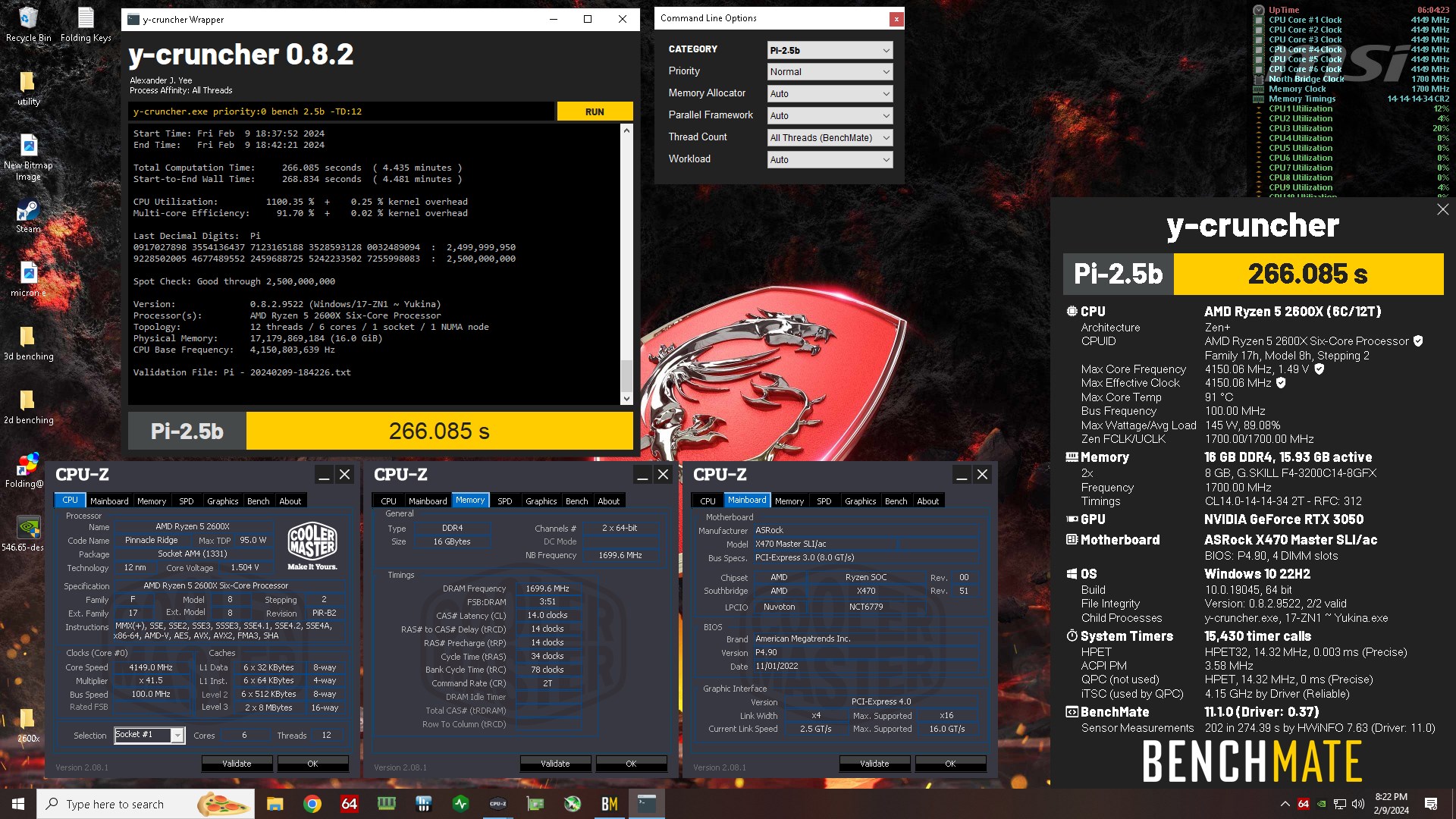Click OK in the right CPU-Z window
Image resolution: width=1456 pixels, height=819 pixels.
(x=950, y=764)
